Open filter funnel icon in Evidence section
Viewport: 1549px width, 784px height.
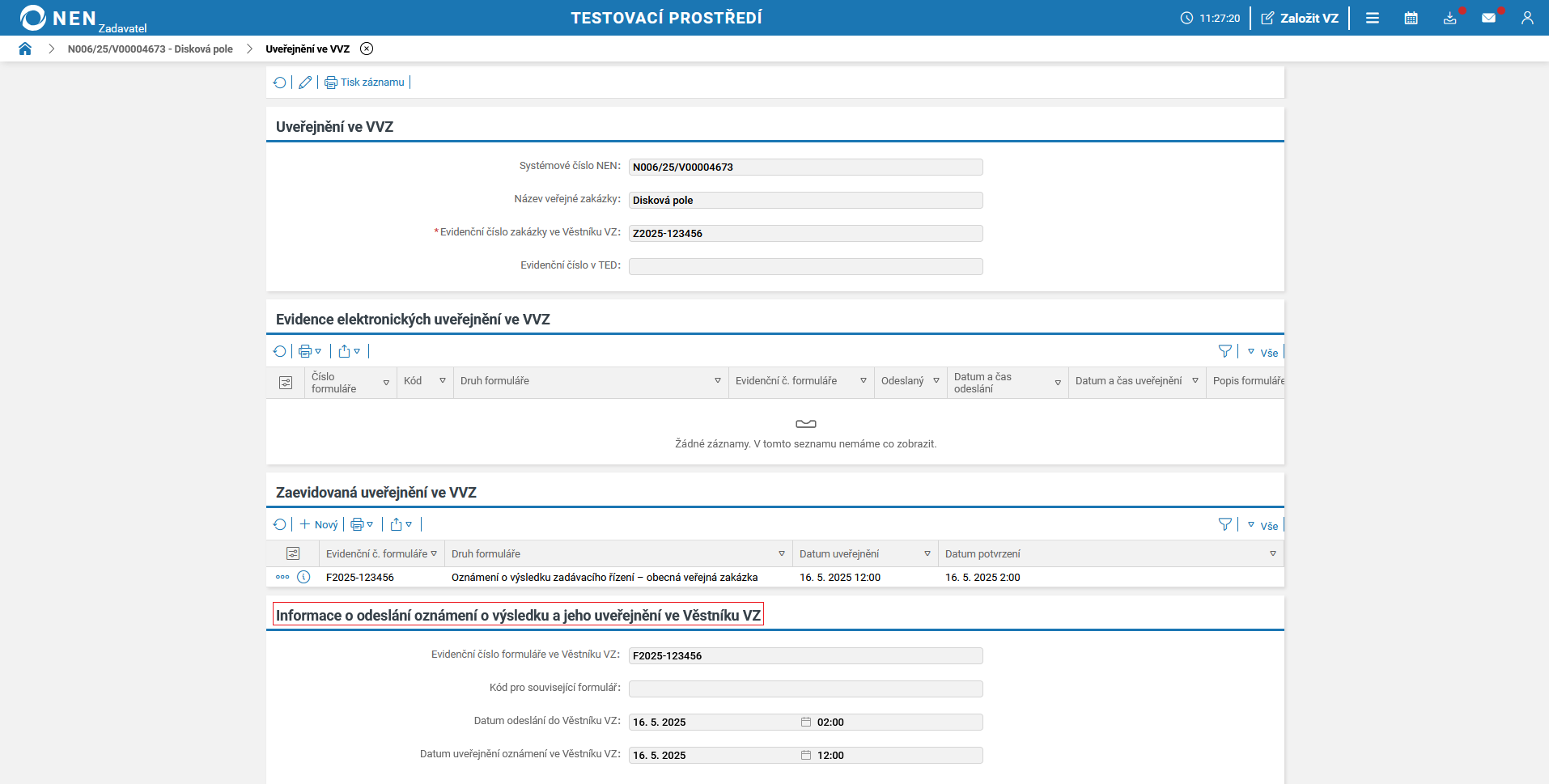(x=1224, y=351)
